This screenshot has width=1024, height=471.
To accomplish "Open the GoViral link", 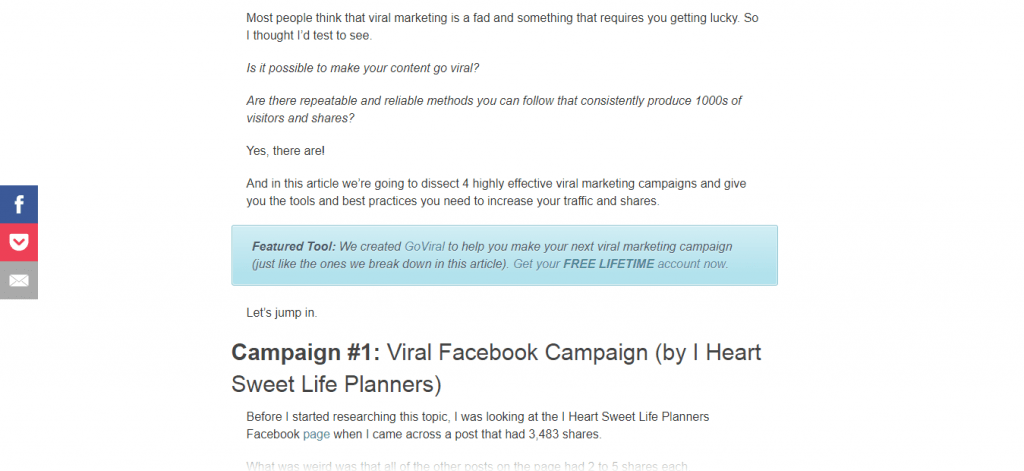I will pos(425,246).
